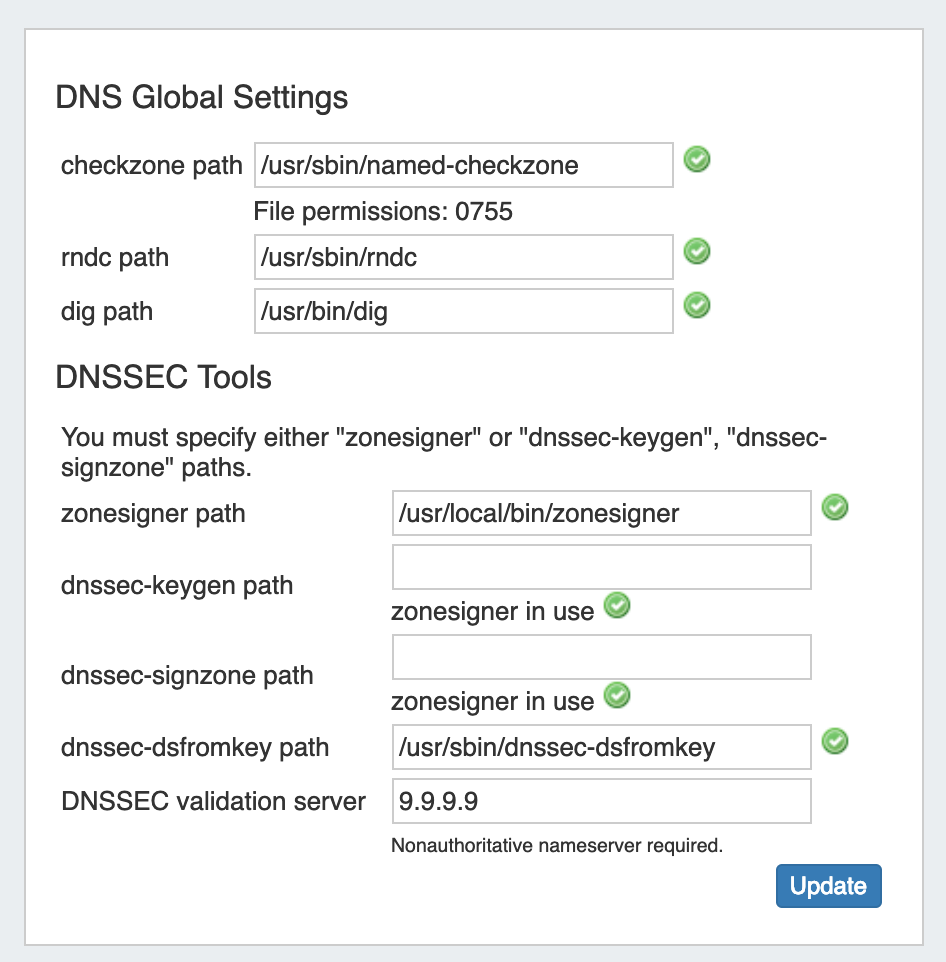Focus the checkzone path input field

(463, 165)
